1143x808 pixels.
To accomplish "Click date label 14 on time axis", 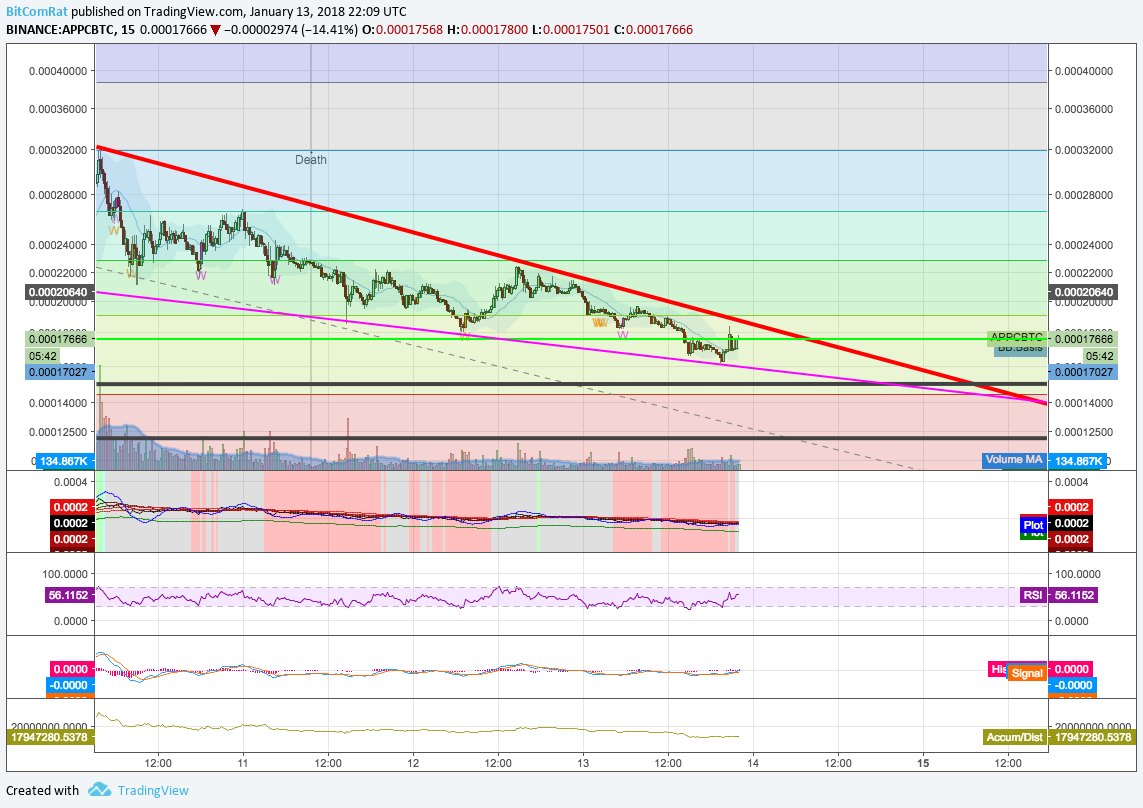I will [753, 763].
